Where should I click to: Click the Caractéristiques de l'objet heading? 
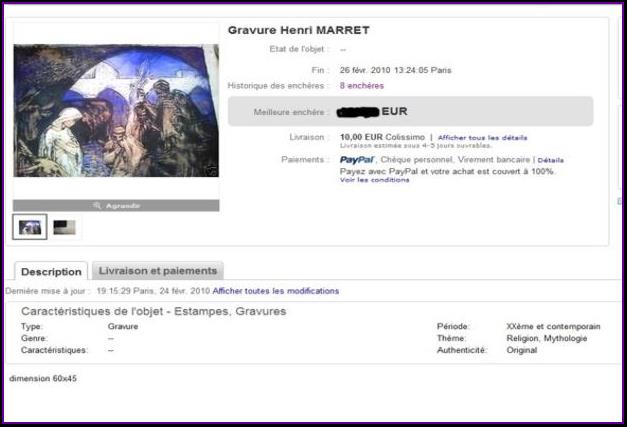pos(154,311)
